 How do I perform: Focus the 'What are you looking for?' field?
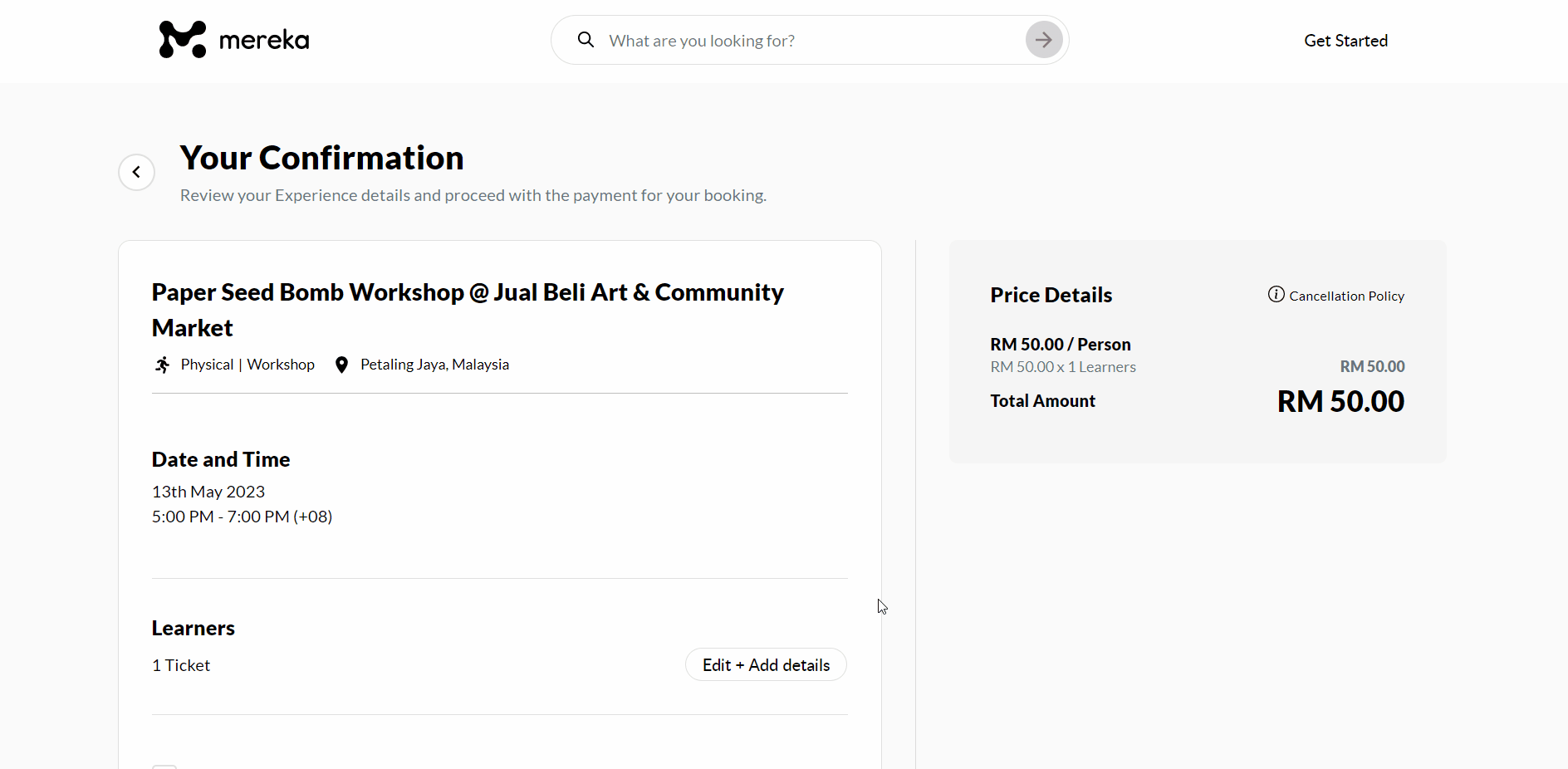[810, 40]
